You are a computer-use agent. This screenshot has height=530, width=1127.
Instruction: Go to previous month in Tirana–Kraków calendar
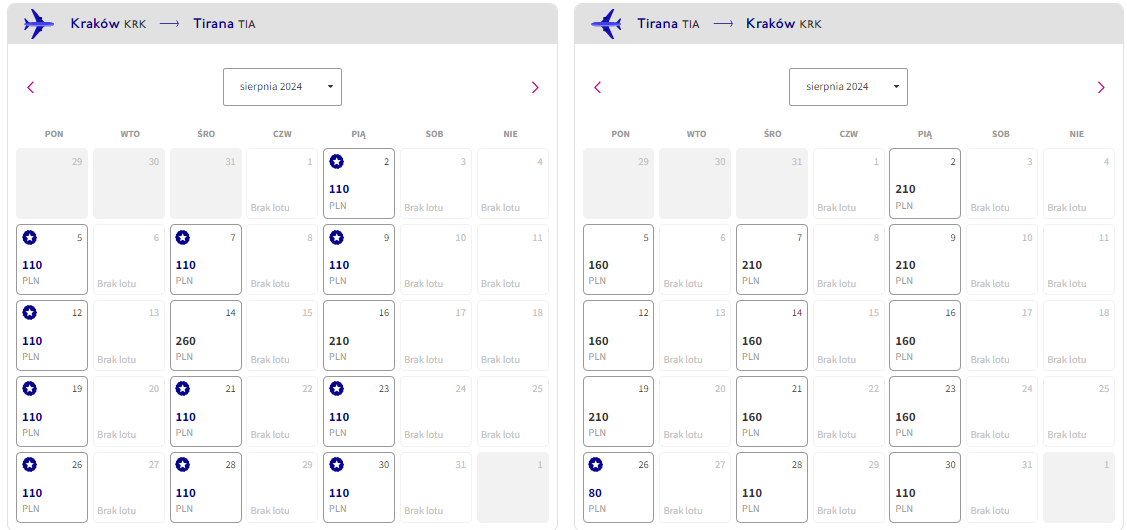(x=597, y=88)
